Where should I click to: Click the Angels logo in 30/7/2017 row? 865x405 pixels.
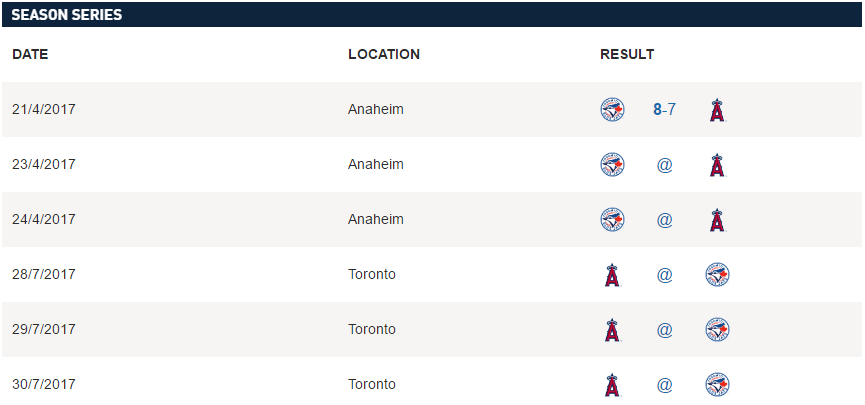612,385
